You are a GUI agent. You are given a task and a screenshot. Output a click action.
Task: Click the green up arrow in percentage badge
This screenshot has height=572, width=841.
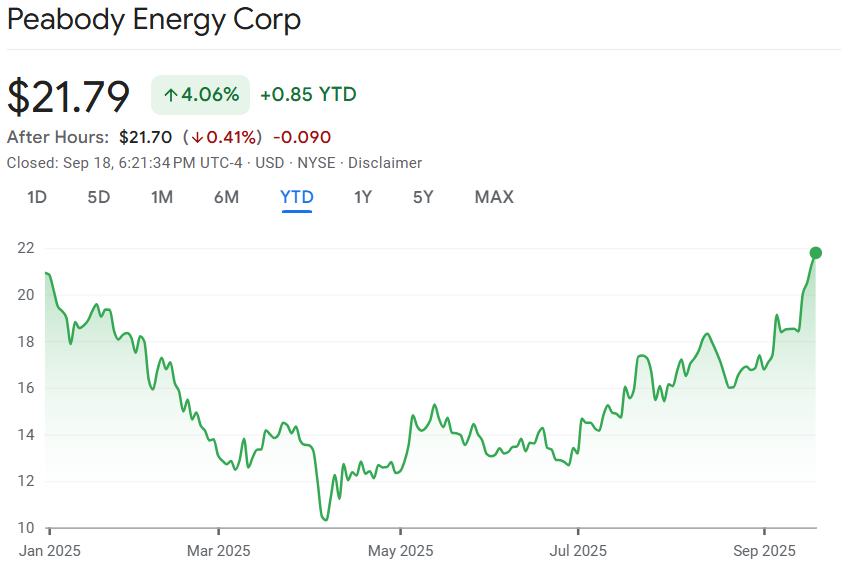[171, 95]
